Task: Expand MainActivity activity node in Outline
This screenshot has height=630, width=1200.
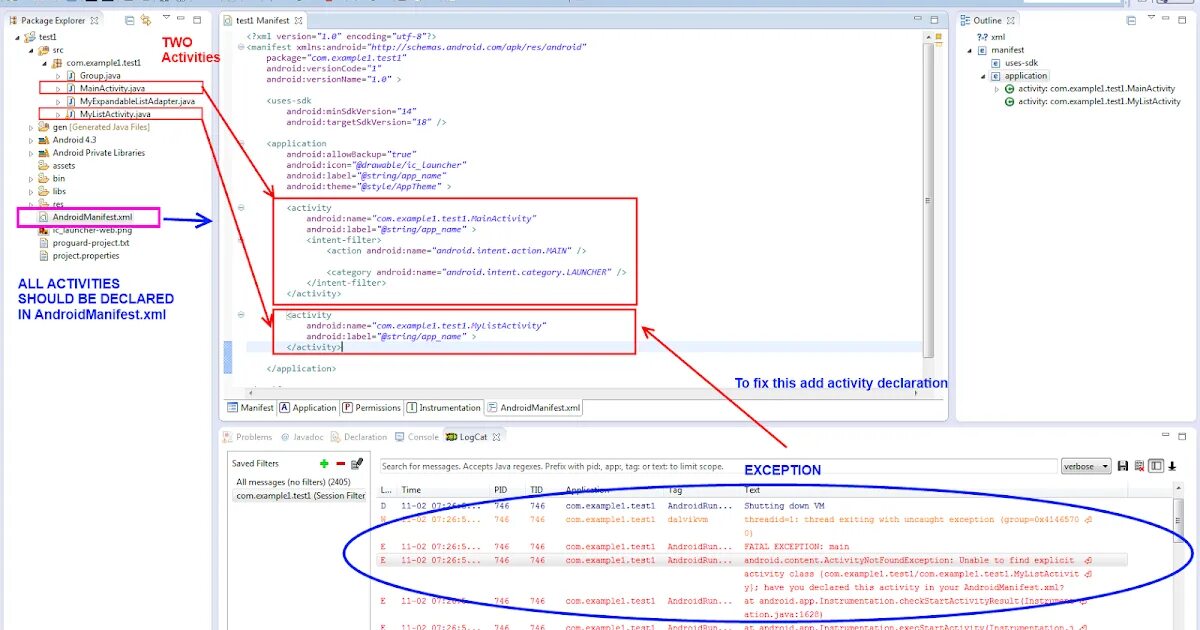Action: 995,89
